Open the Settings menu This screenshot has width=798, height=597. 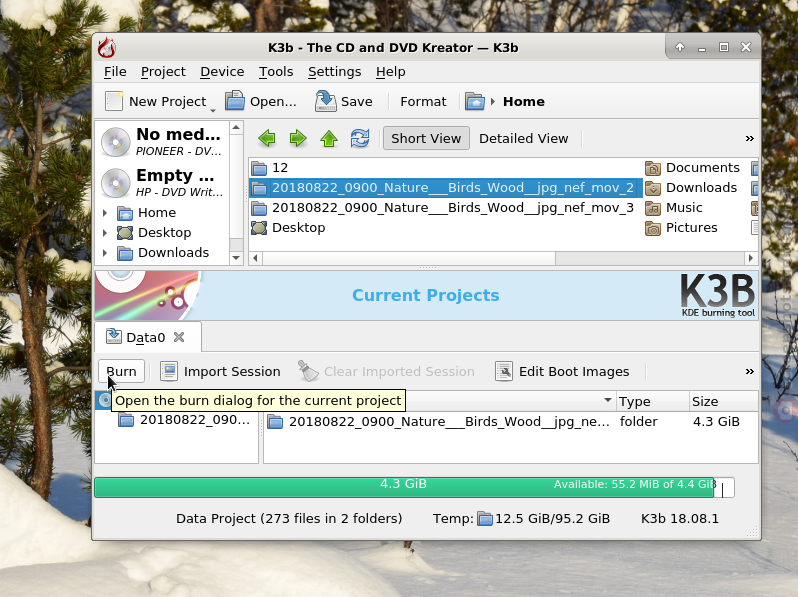coord(334,72)
